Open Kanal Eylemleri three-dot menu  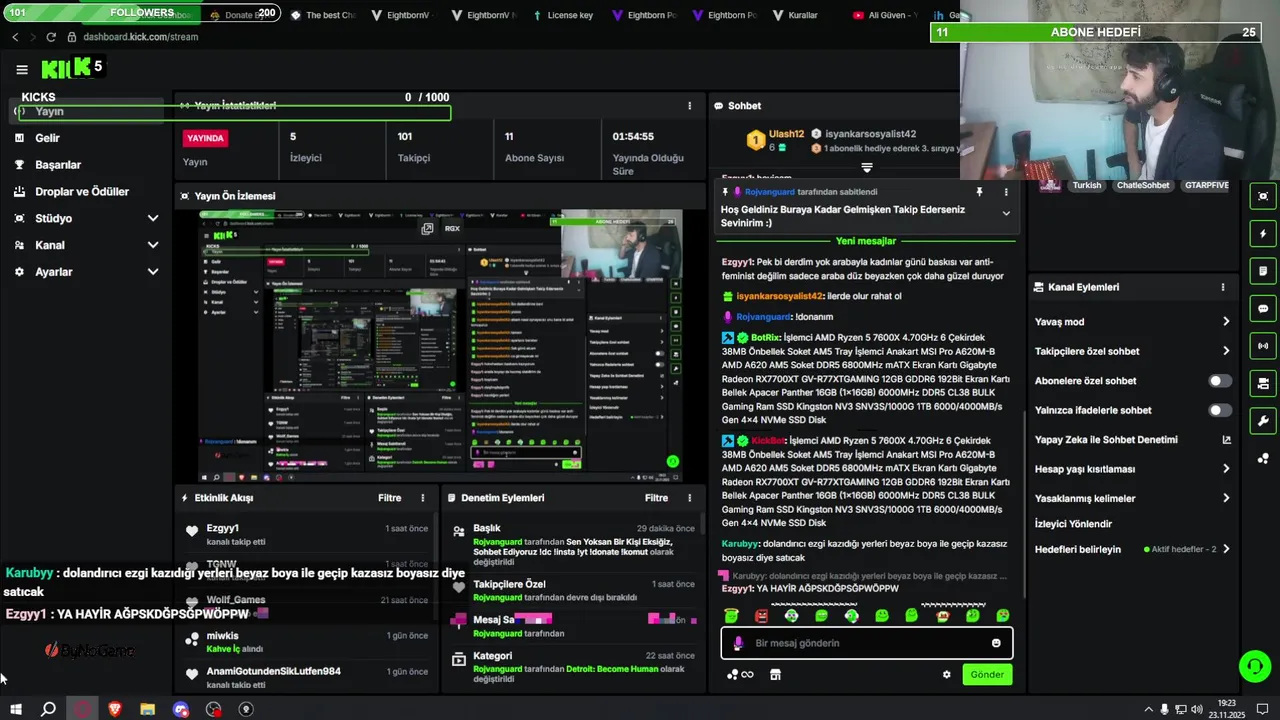pos(1222,287)
